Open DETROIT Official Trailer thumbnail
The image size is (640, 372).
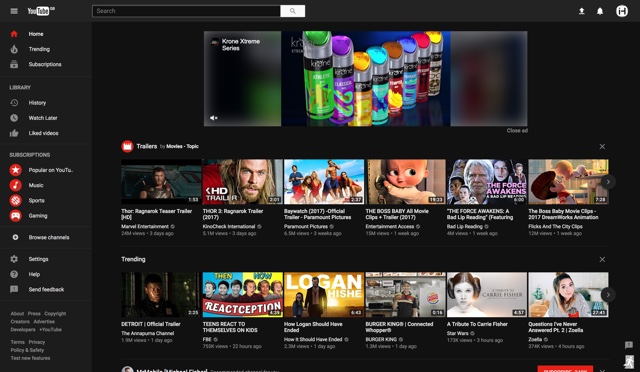pyautogui.click(x=161, y=294)
